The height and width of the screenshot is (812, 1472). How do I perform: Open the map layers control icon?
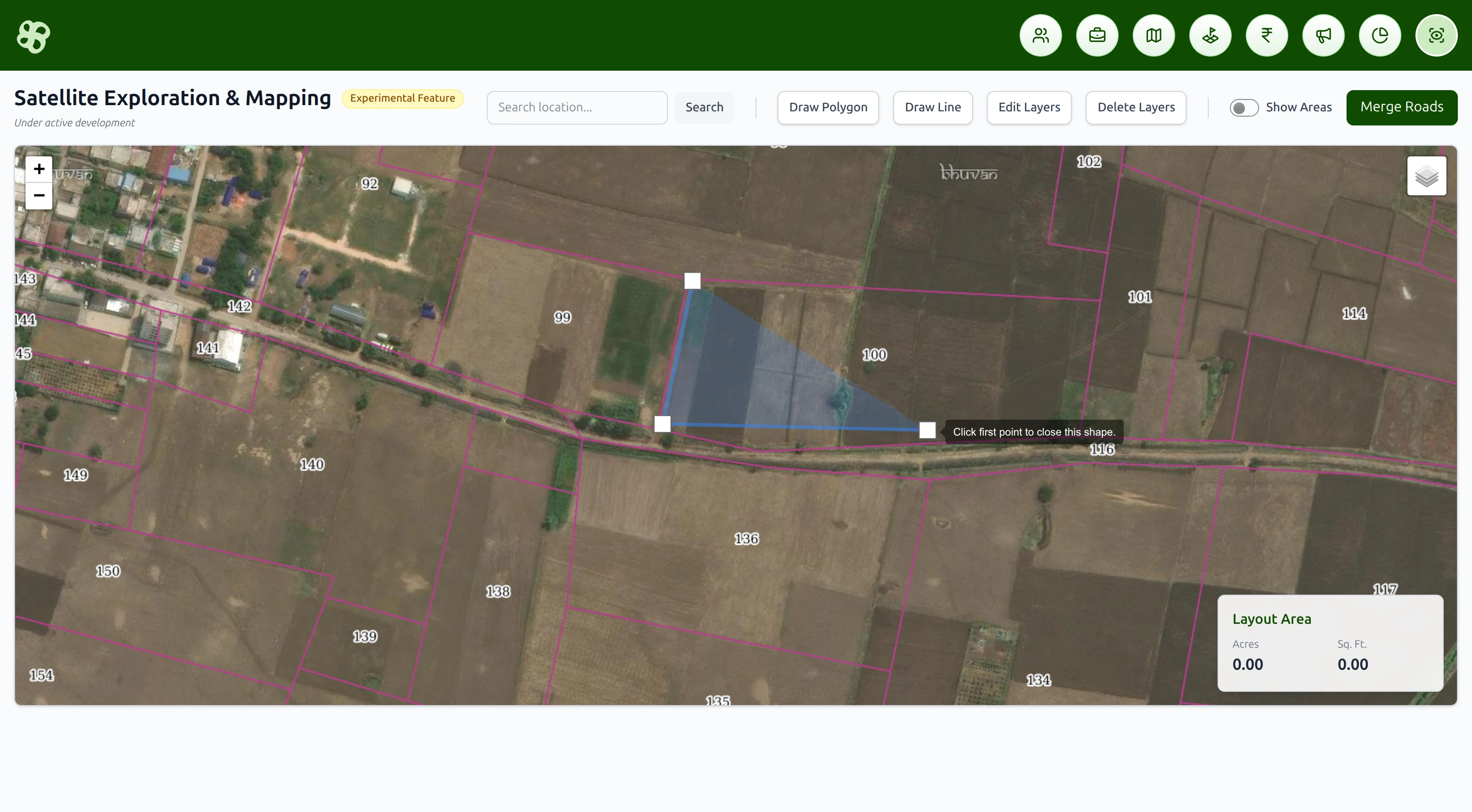[x=1426, y=176]
